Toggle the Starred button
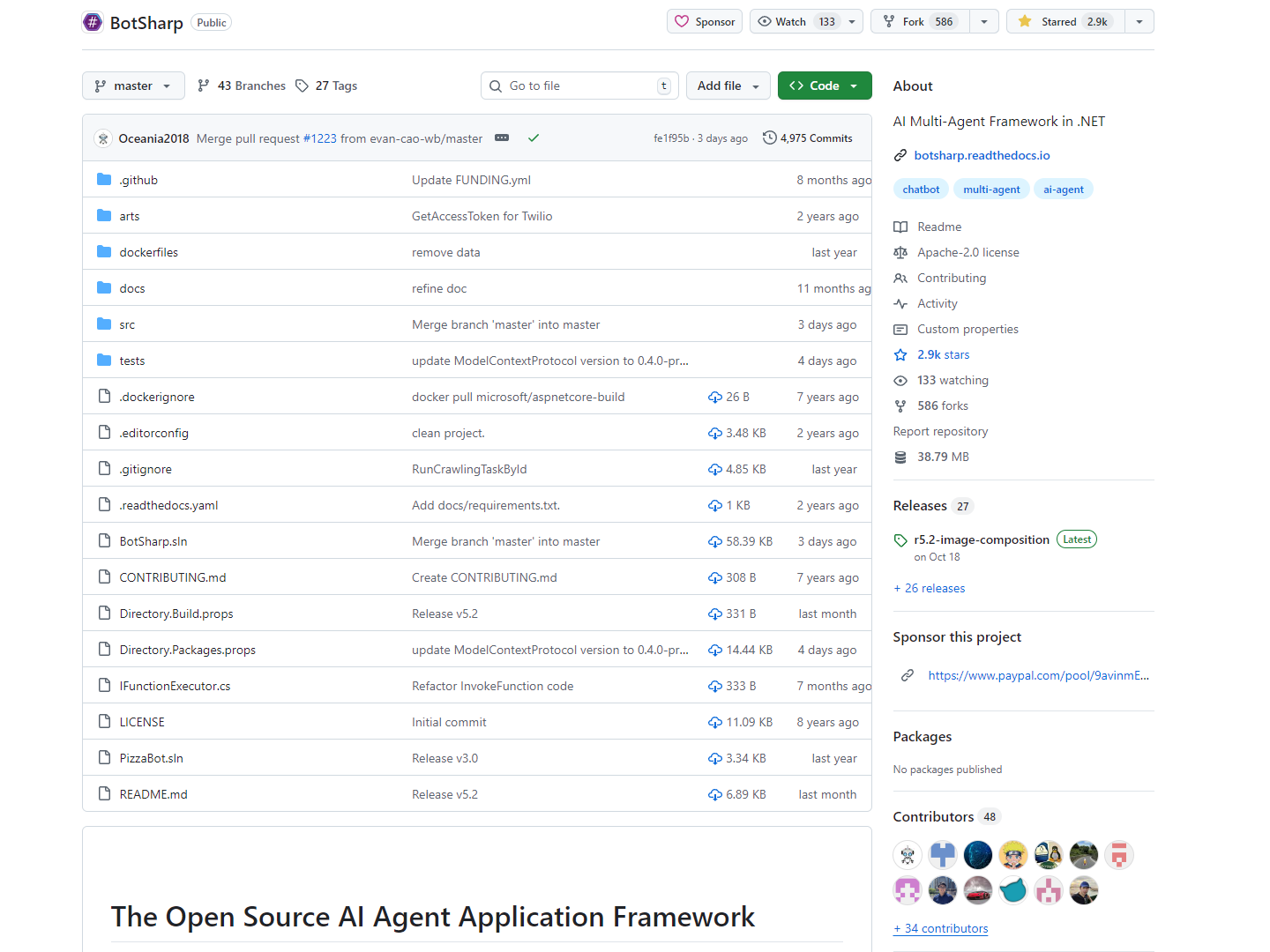Image resolution: width=1270 pixels, height=952 pixels. click(x=1065, y=22)
